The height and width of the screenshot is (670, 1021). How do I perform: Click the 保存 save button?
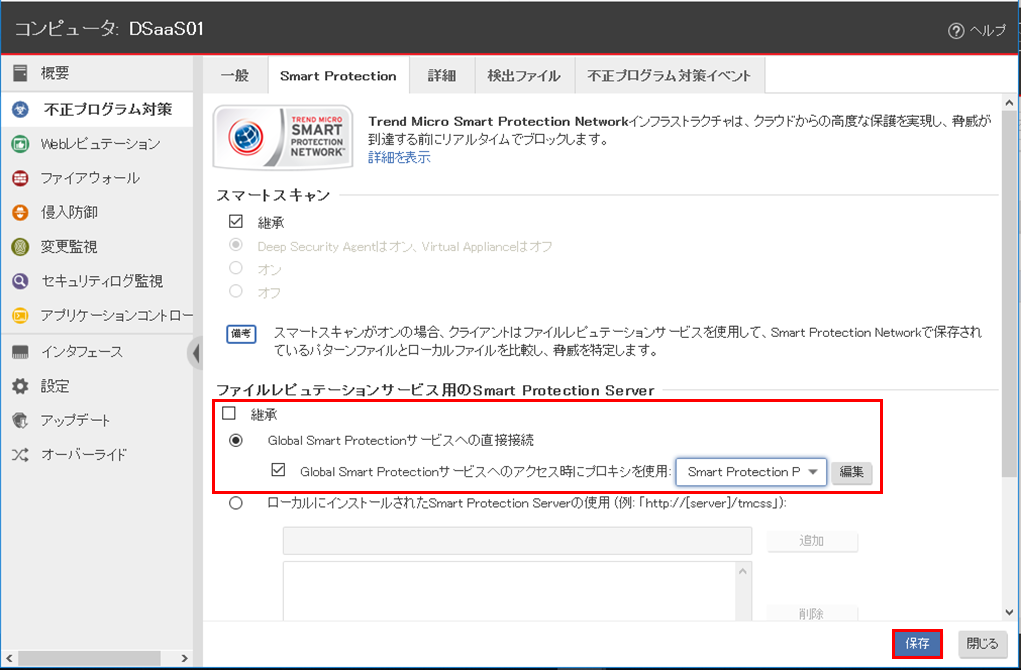(x=917, y=644)
